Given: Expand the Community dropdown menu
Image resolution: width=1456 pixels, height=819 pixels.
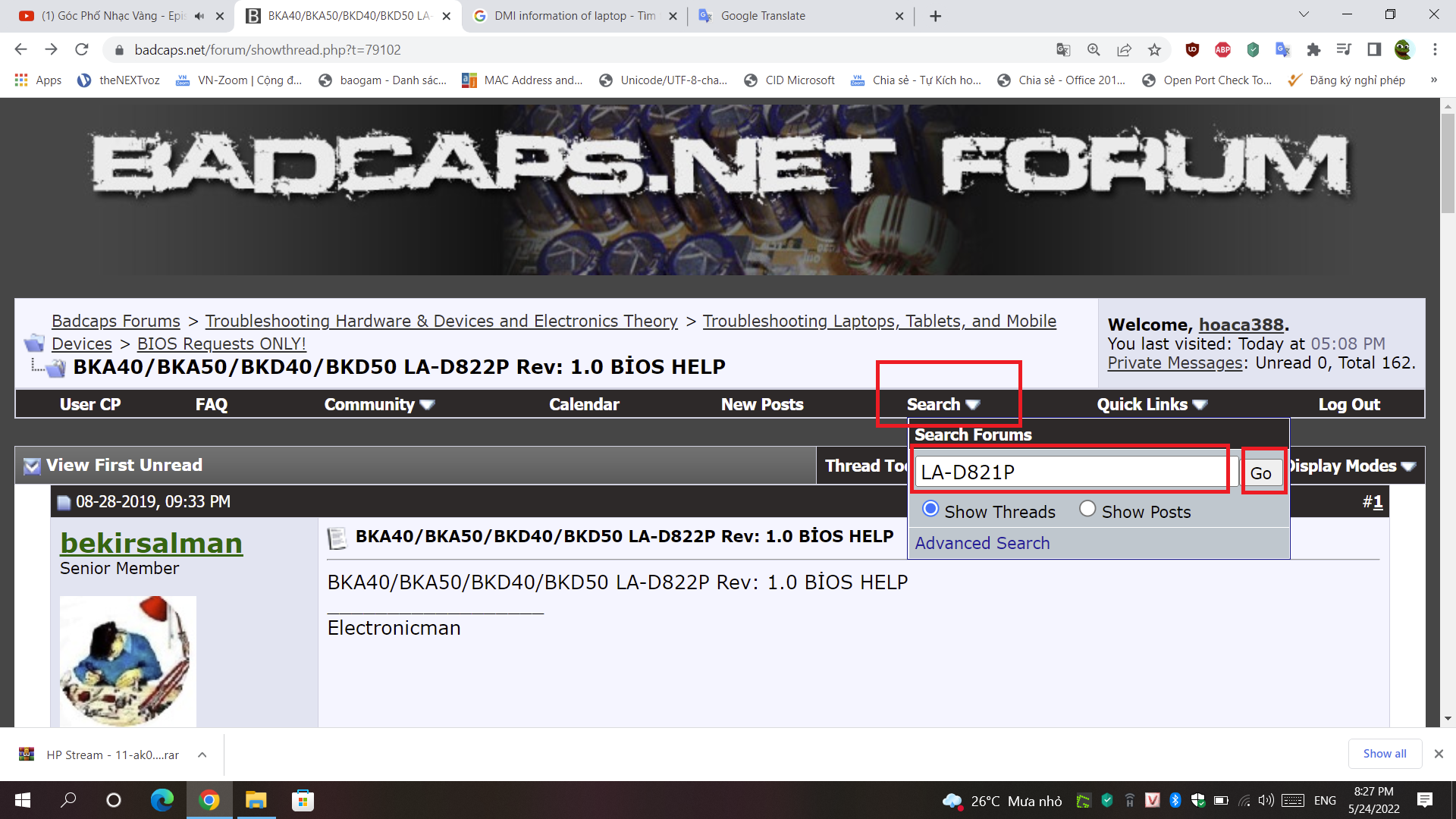Looking at the screenshot, I should [x=379, y=404].
